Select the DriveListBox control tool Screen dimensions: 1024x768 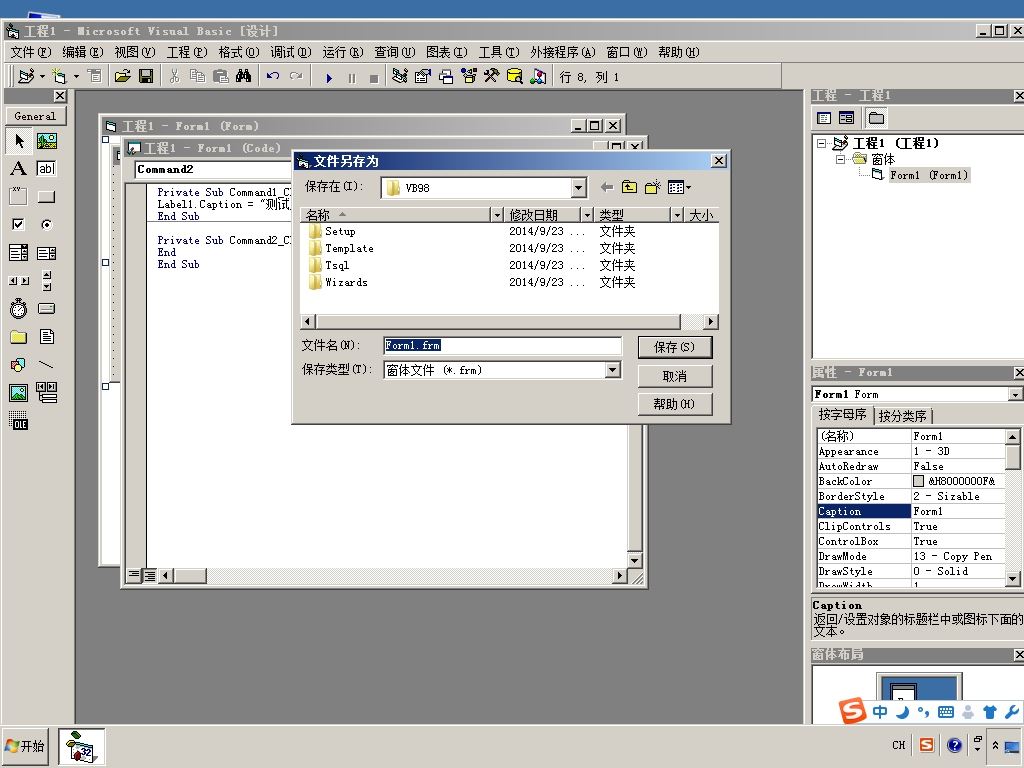click(x=46, y=308)
